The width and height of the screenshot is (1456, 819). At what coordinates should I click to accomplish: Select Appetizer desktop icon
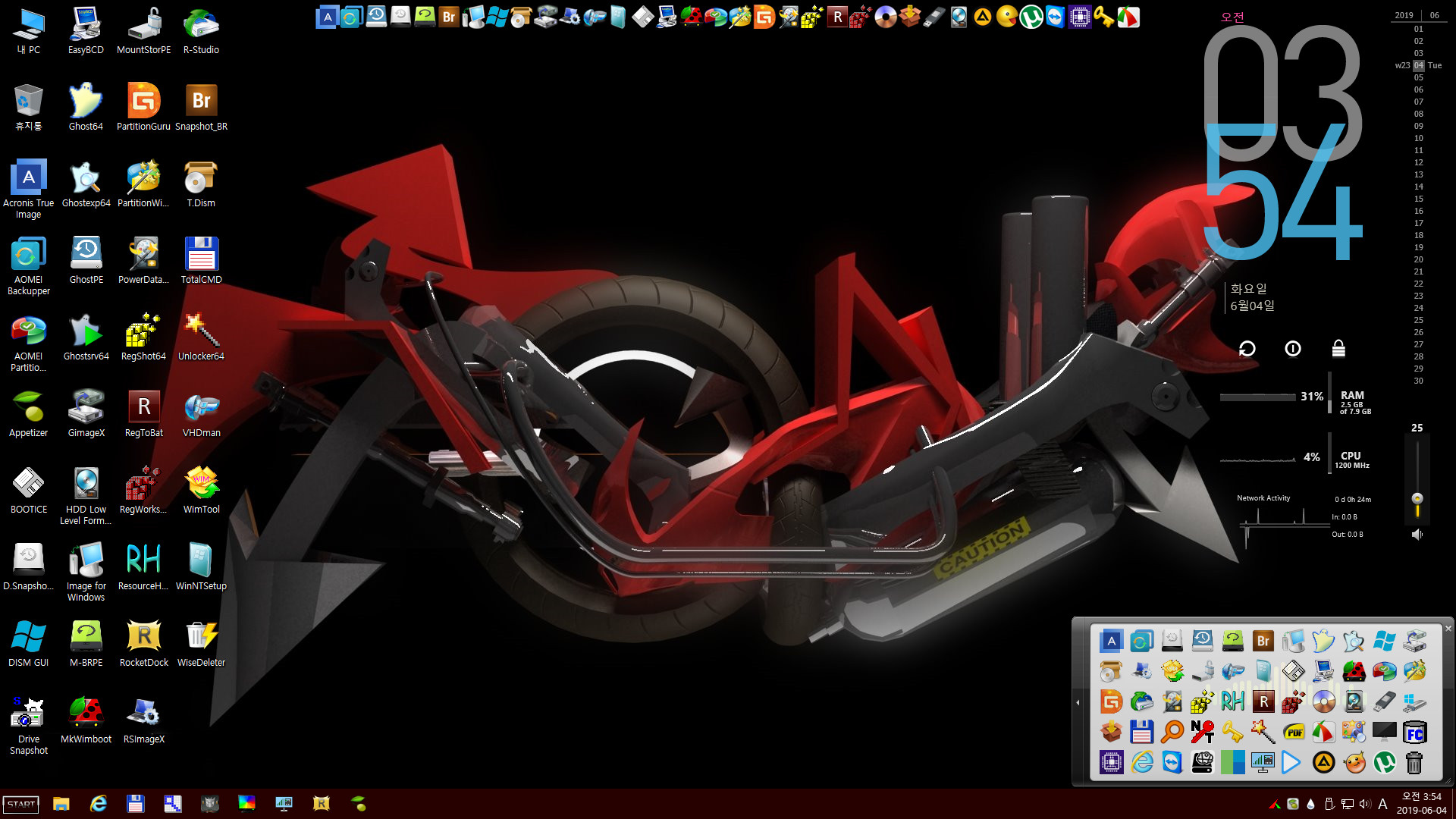tap(29, 414)
